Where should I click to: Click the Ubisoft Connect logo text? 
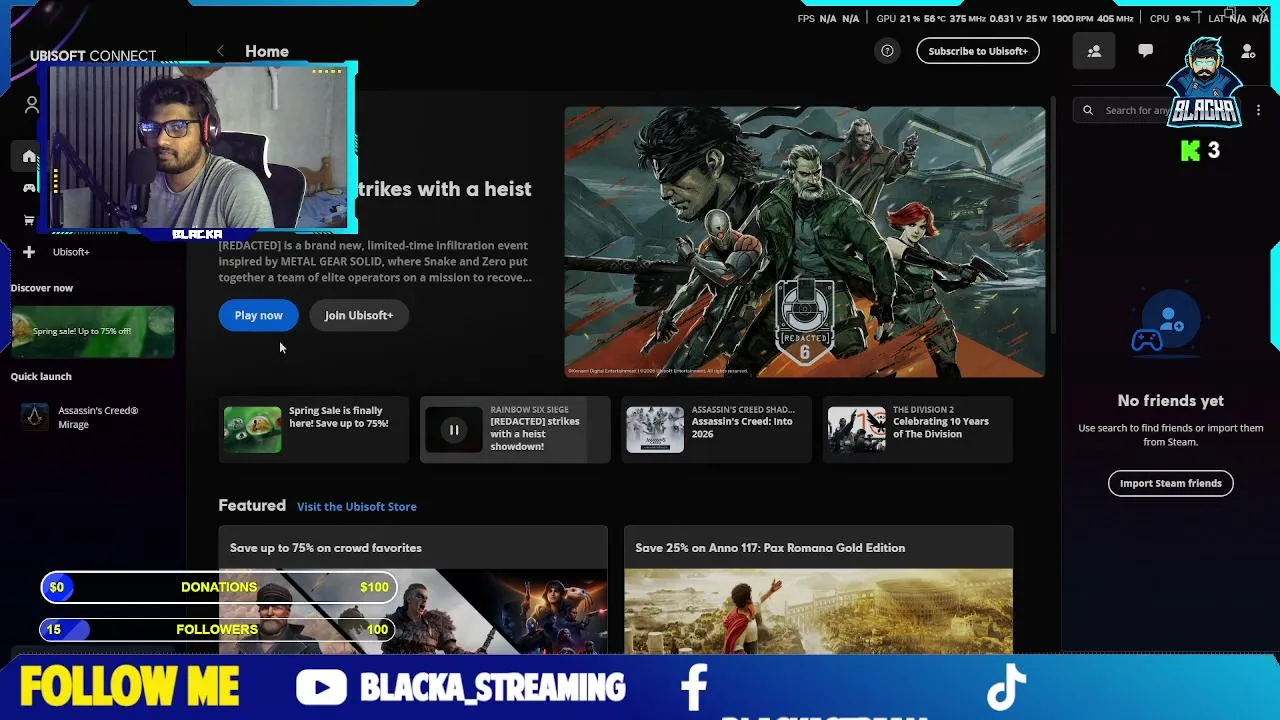[x=93, y=56]
